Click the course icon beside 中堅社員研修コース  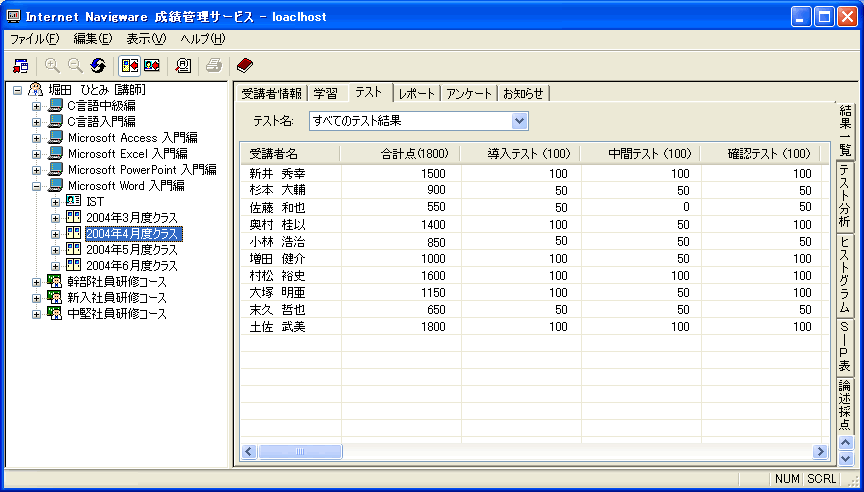pos(55,314)
